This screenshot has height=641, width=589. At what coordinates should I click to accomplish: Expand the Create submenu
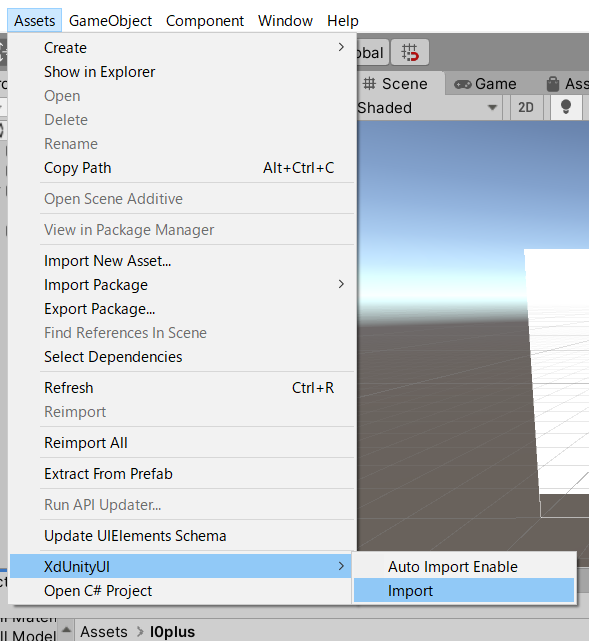tap(181, 48)
